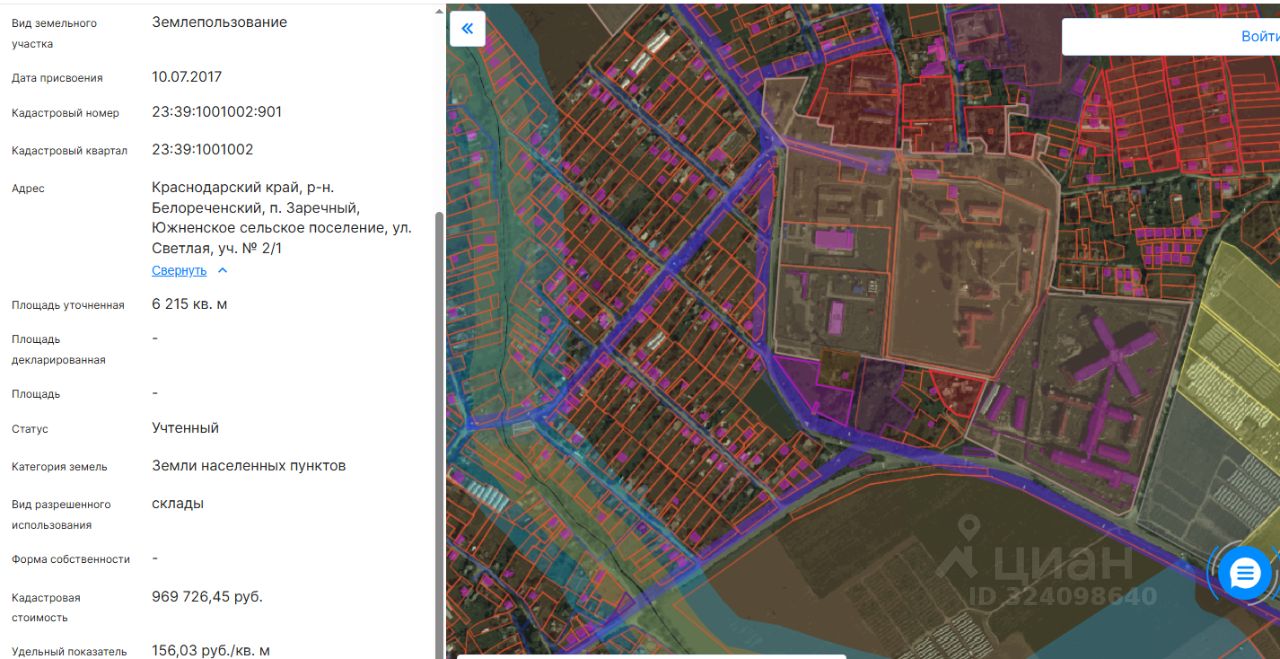Select unit value 156,03 руб./кв. м
Image resolution: width=1280 pixels, height=659 pixels.
click(211, 651)
